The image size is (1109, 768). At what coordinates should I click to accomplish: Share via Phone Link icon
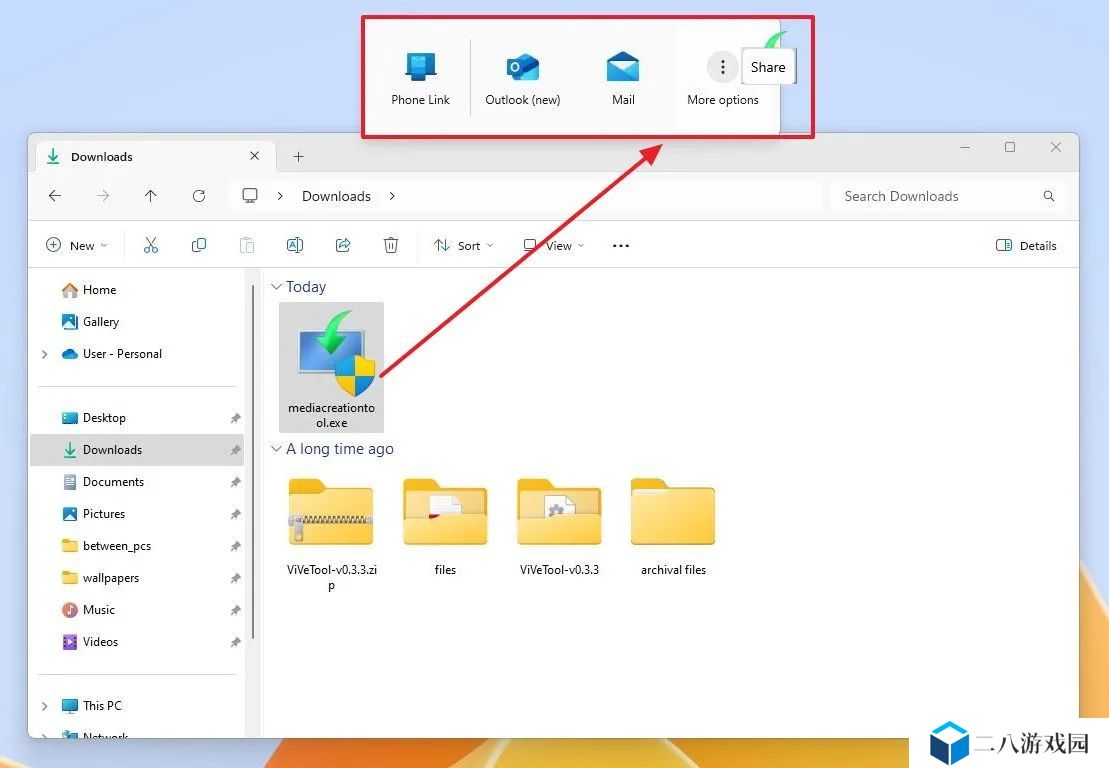pos(421,66)
